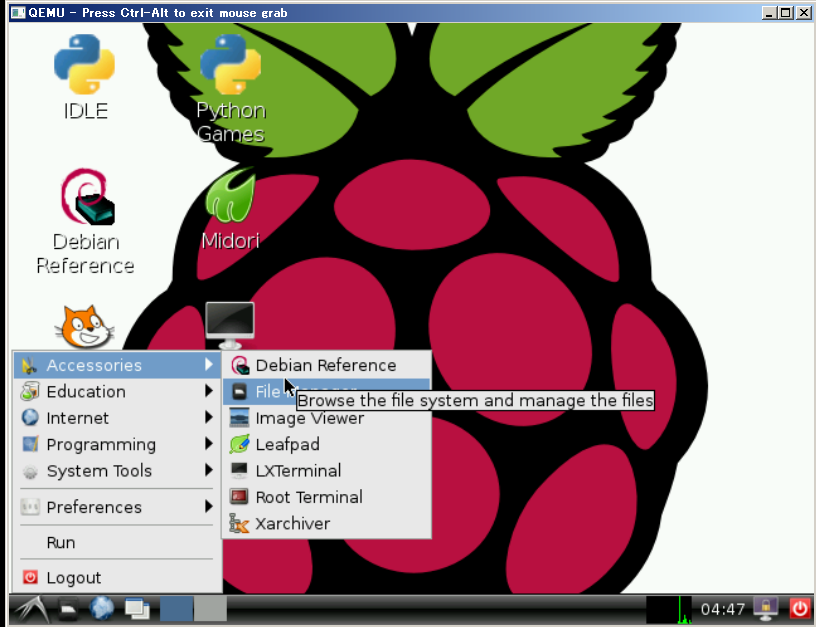Viewport: 816px width, 627px height.
Task: Click the Internet globe menu icon
Action: tap(30, 417)
